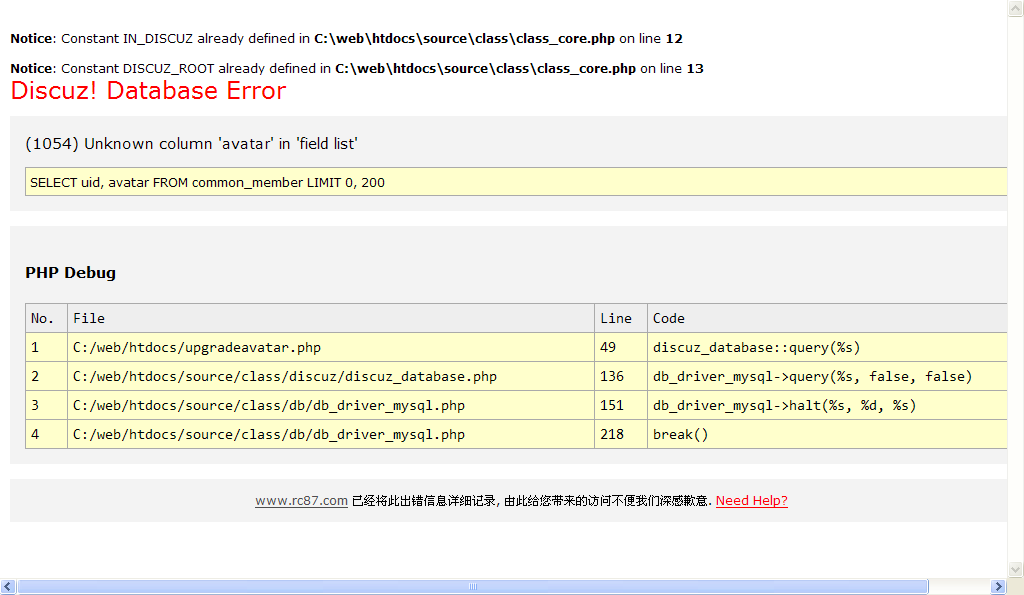
Task: Click the vertical scrollbar up arrow
Action: 1016,8
